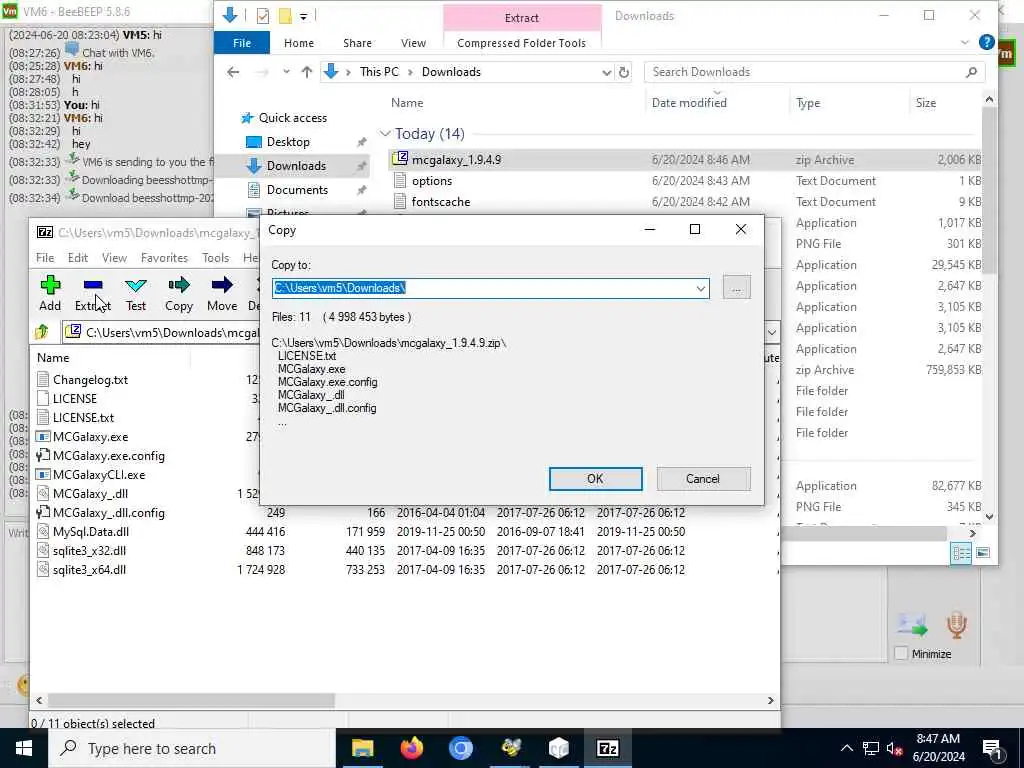Click the Explorer up-one-level arrow
The width and height of the screenshot is (1024, 768).
coord(307,72)
